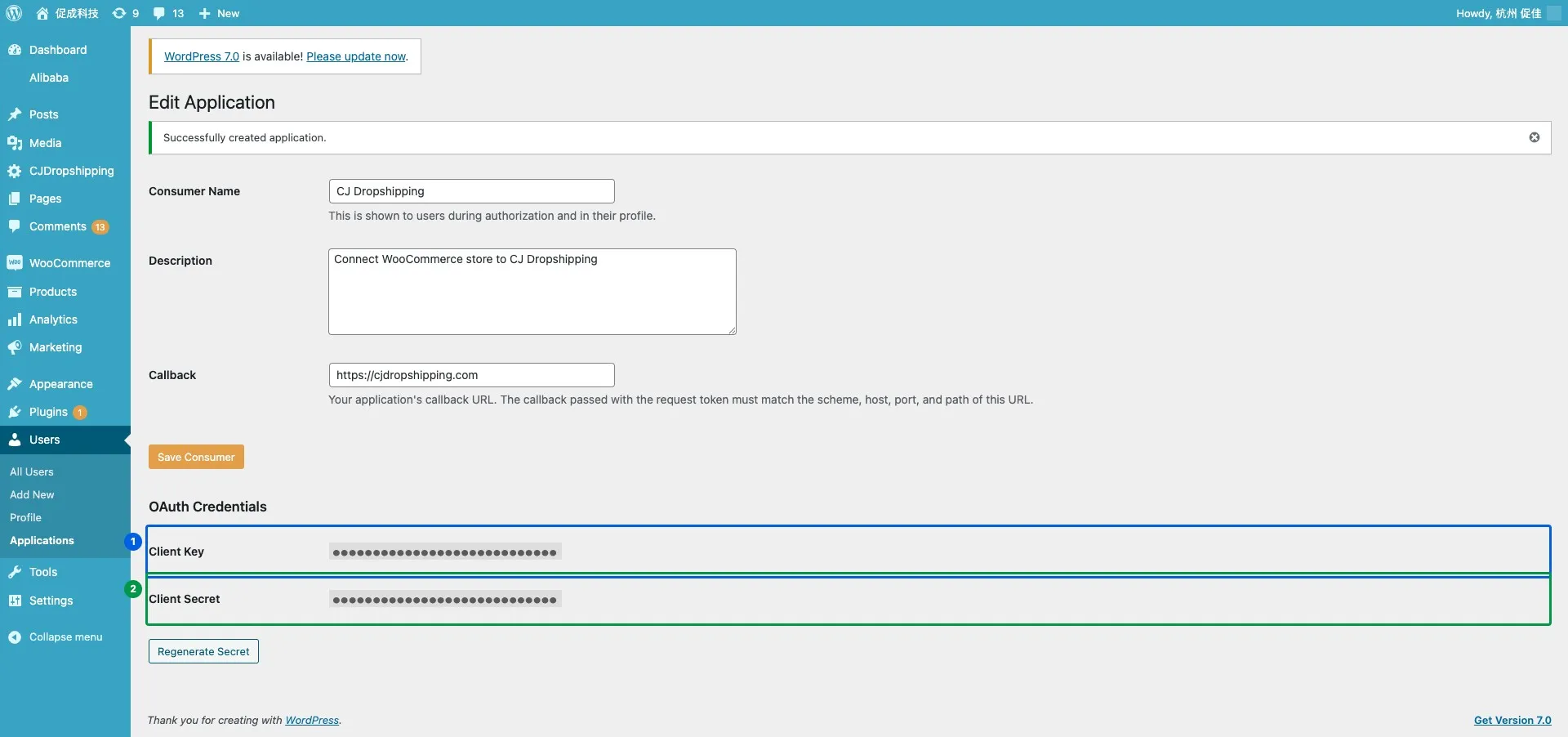Image resolution: width=1568 pixels, height=737 pixels.
Task: Open the Plugins icon in sidebar
Action: (15, 412)
